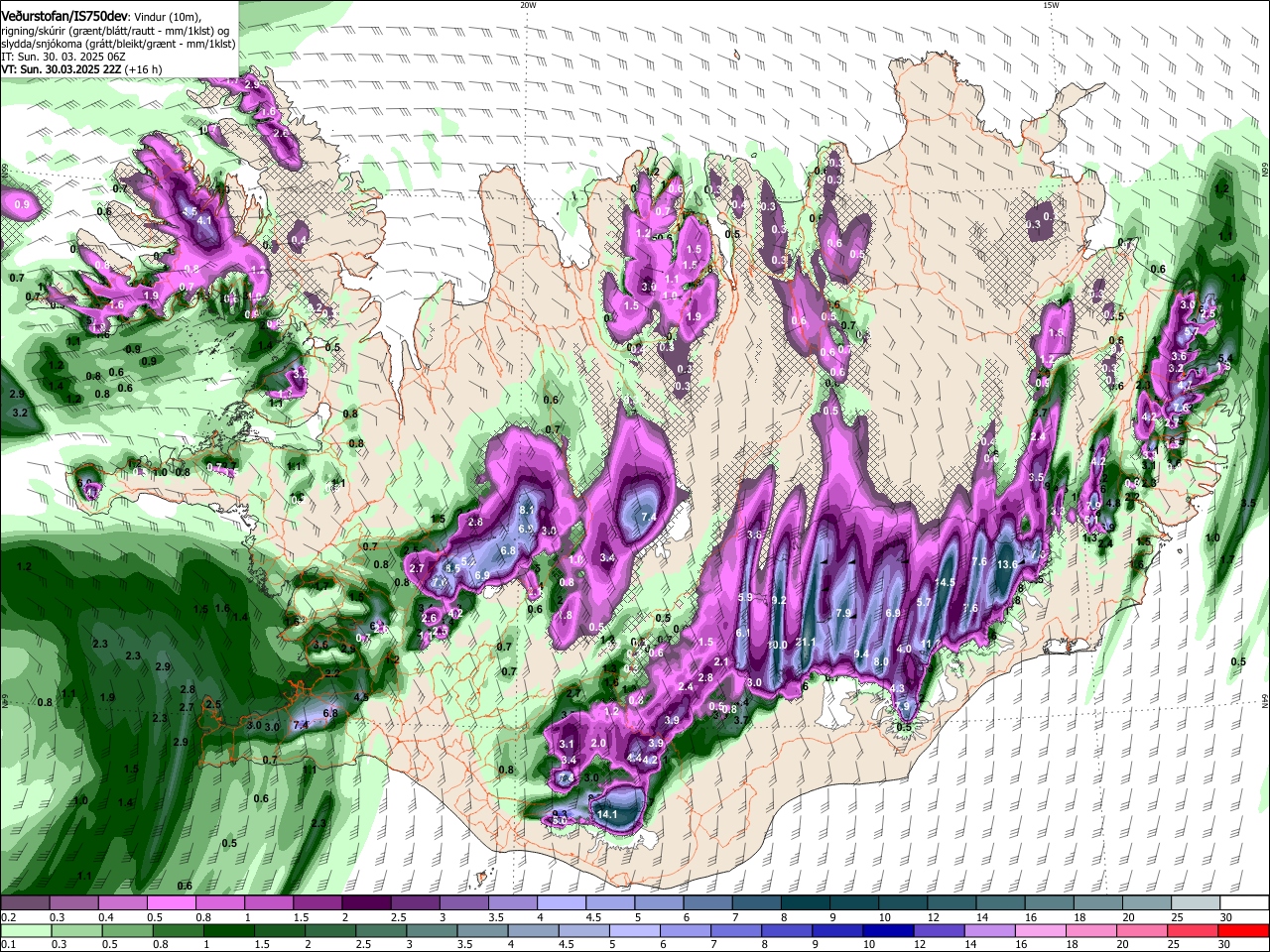
Task: Click the Veðurstofan/IS750dev title text
Action: coord(64,16)
